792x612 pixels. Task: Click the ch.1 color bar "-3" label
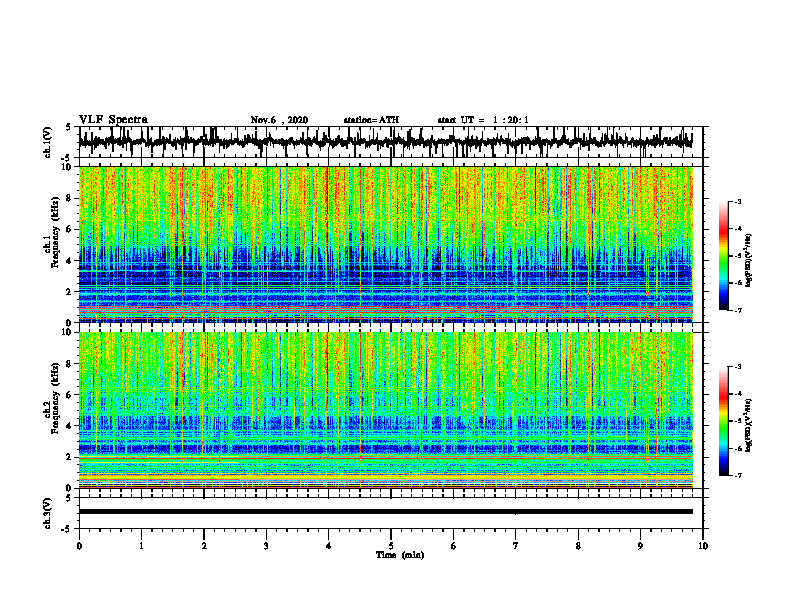(x=737, y=201)
